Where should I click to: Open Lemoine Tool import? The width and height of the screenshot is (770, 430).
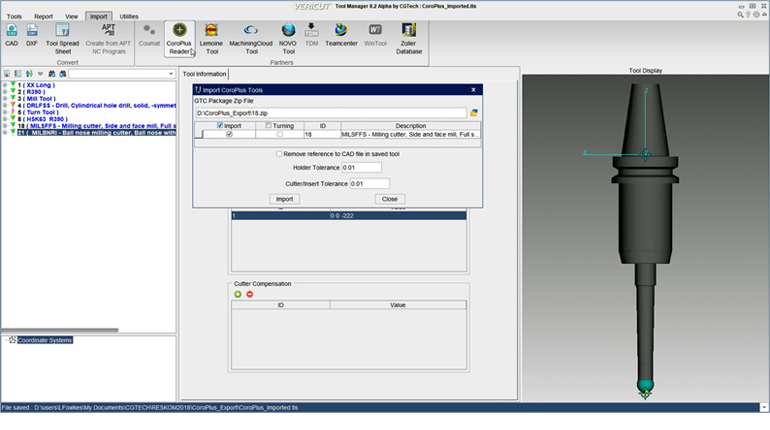coord(211,39)
